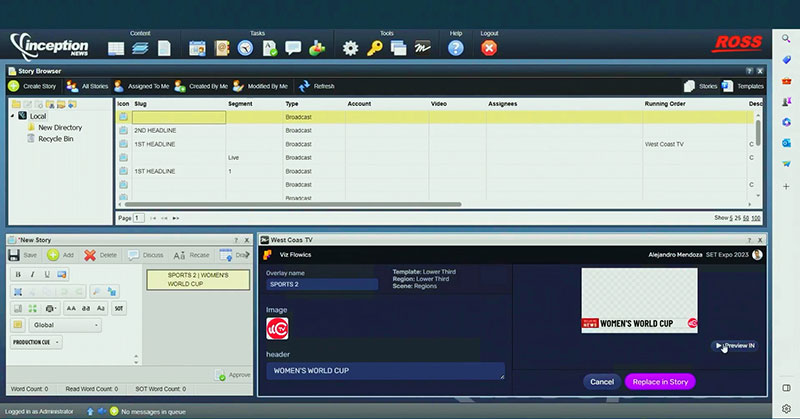Viewport: 800px width, 419px height.
Task: Show 25 stories per page
Action: click(x=738, y=218)
